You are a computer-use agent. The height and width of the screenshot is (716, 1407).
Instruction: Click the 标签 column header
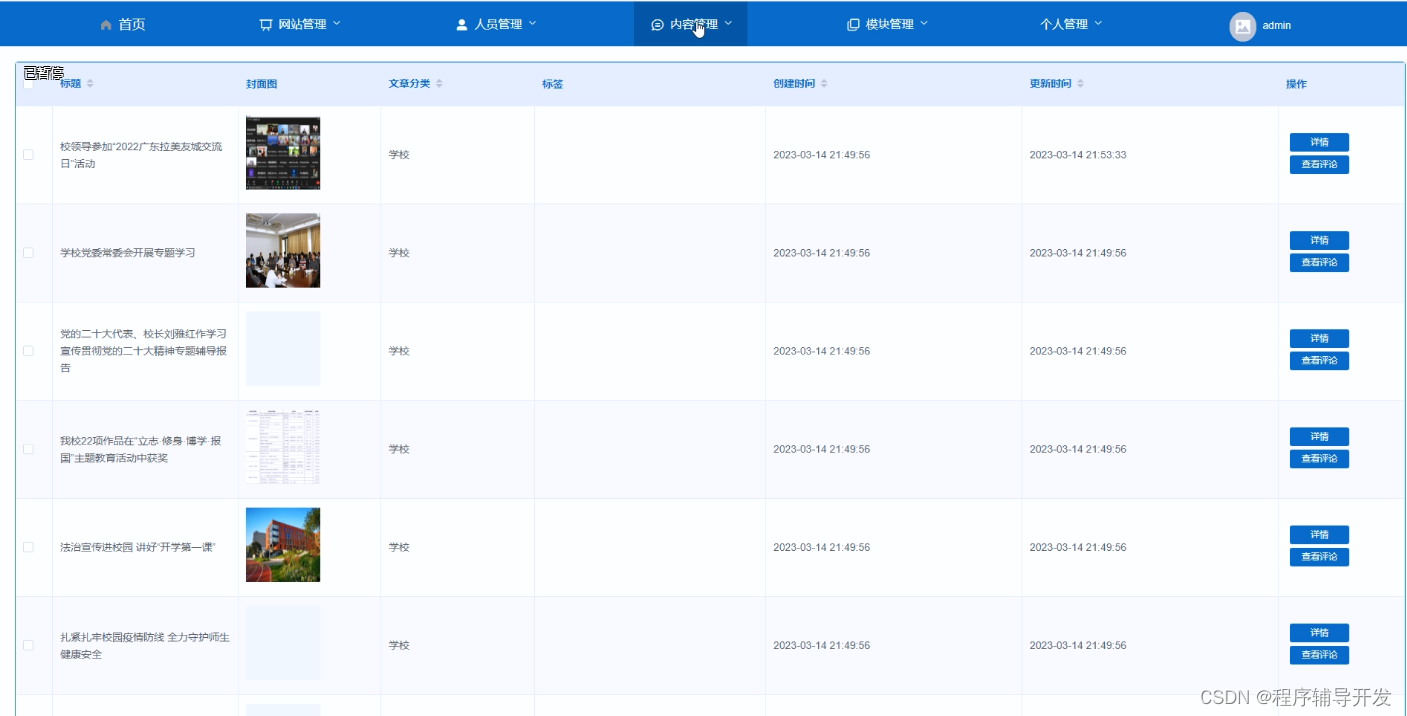pyautogui.click(x=552, y=84)
